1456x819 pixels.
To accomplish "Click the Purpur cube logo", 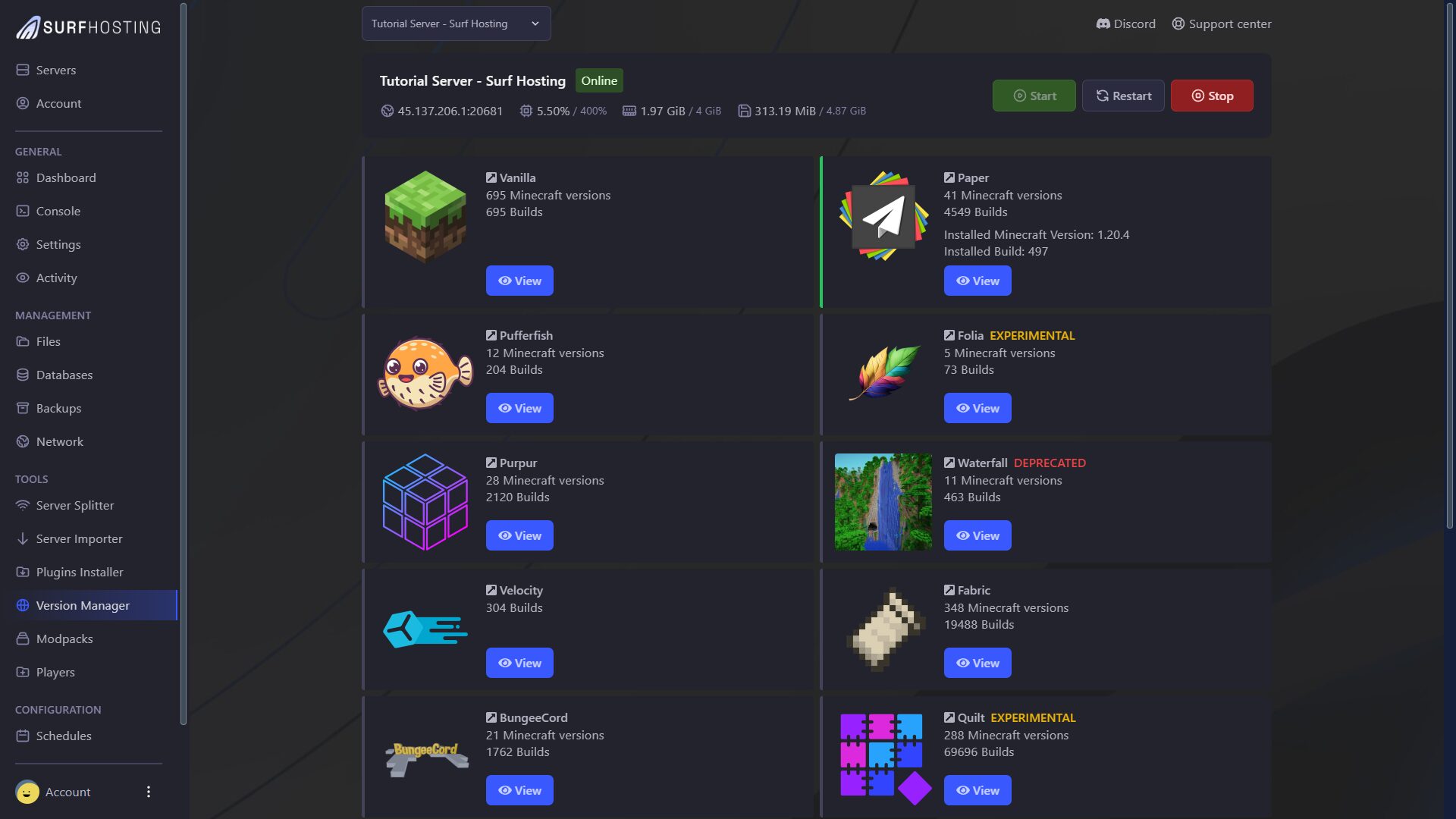I will 425,502.
